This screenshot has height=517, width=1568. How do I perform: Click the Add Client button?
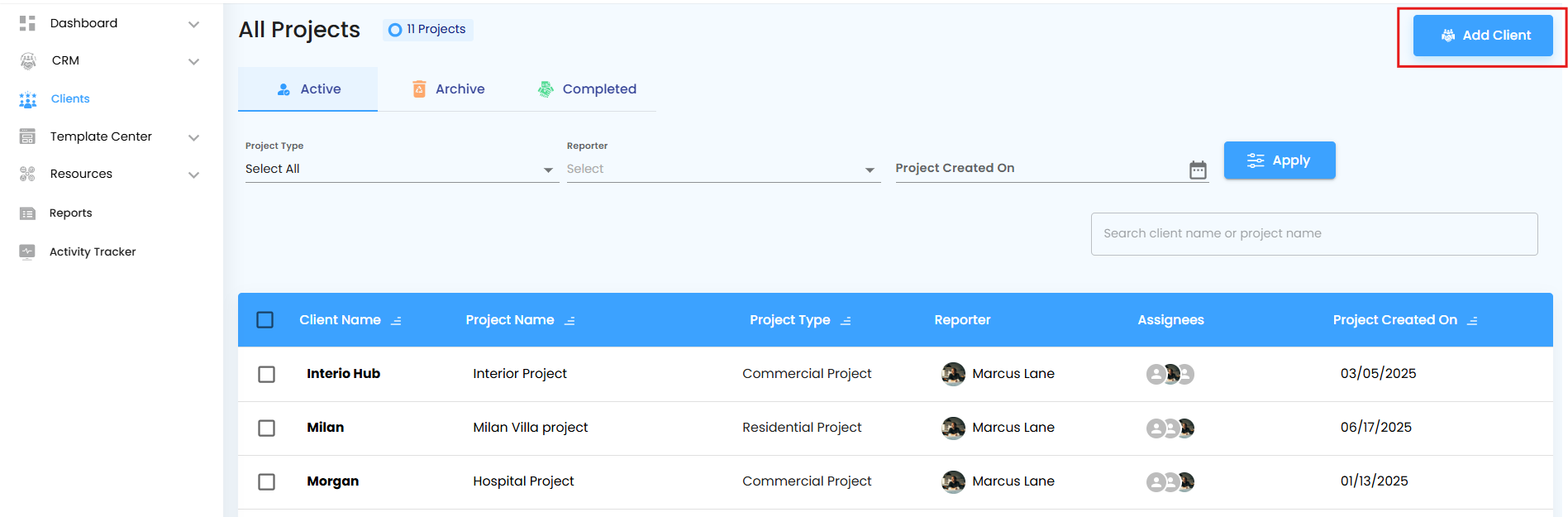[1483, 36]
